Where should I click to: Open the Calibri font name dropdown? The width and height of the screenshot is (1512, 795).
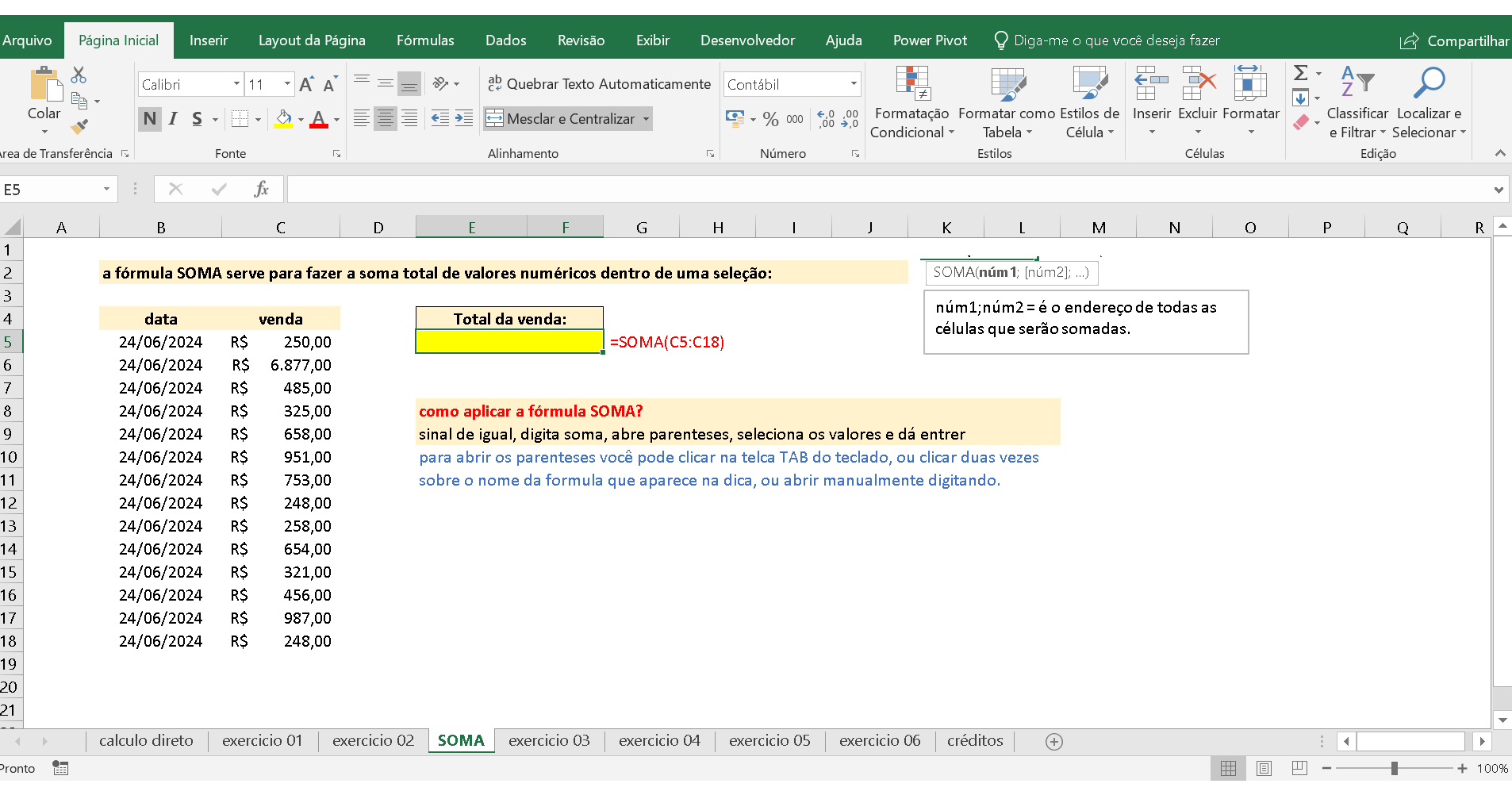point(236,84)
